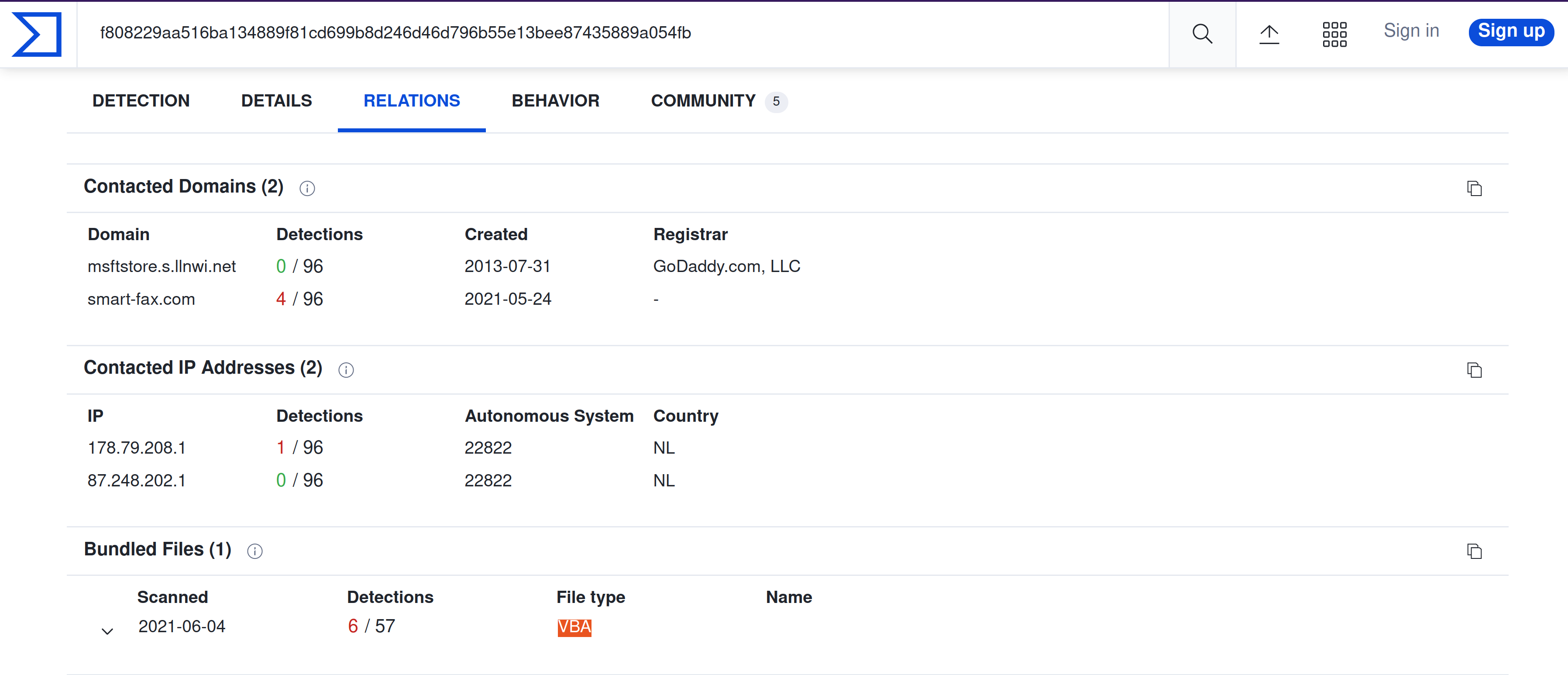The height and width of the screenshot is (675, 1568).
Task: Copy Contacted Domains list via copy icon
Action: (1474, 189)
